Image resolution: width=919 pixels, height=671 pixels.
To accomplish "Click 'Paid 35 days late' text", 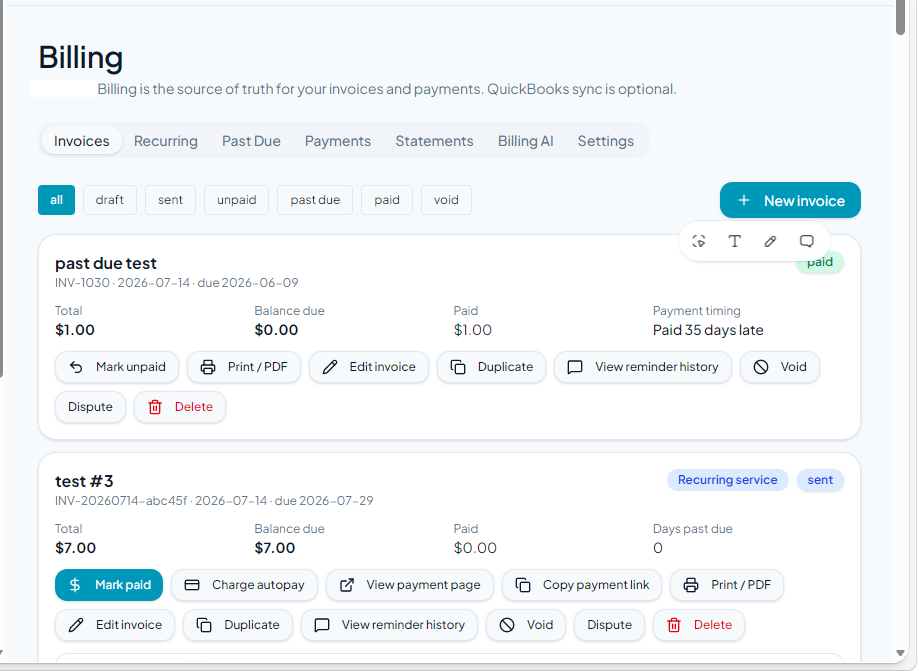I will 708,330.
